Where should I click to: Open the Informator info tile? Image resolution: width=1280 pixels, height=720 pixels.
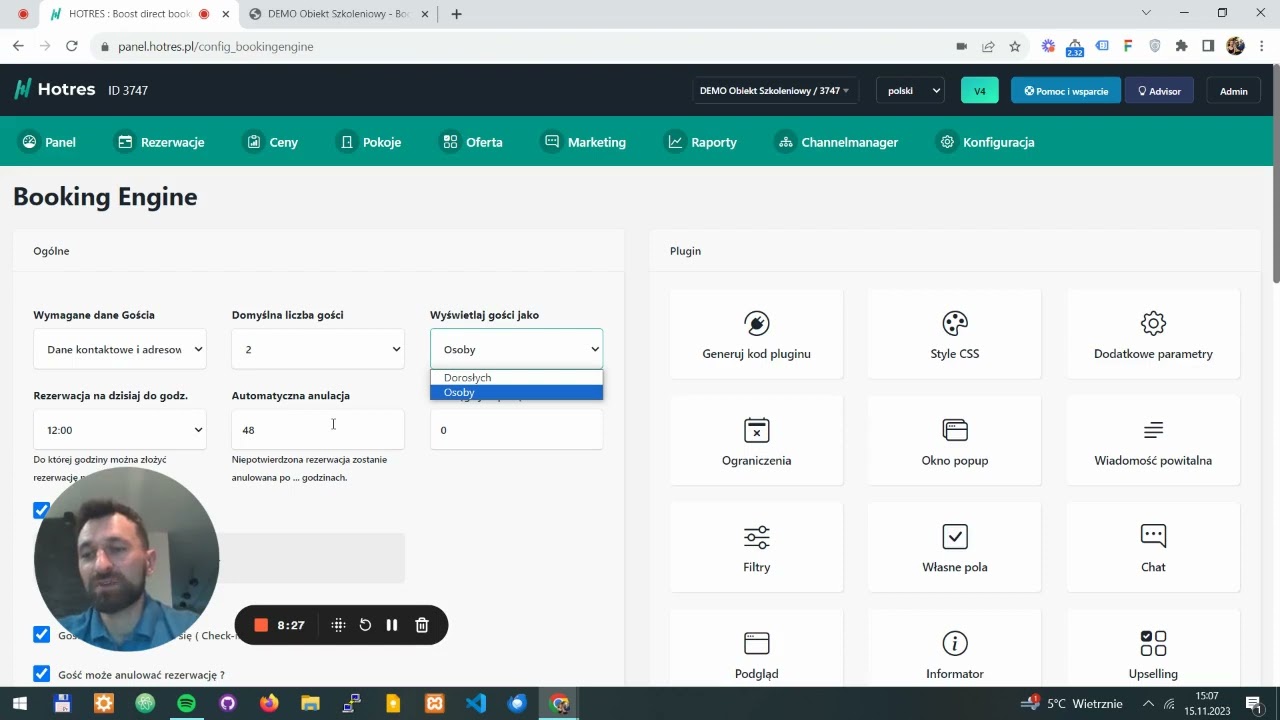[954, 650]
